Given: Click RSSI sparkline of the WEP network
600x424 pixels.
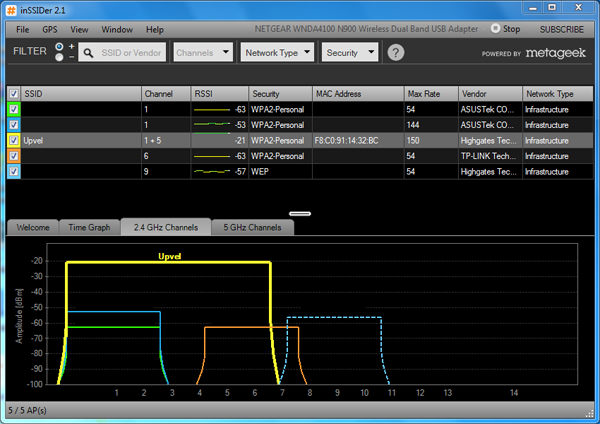Looking at the screenshot, I should tap(213, 172).
